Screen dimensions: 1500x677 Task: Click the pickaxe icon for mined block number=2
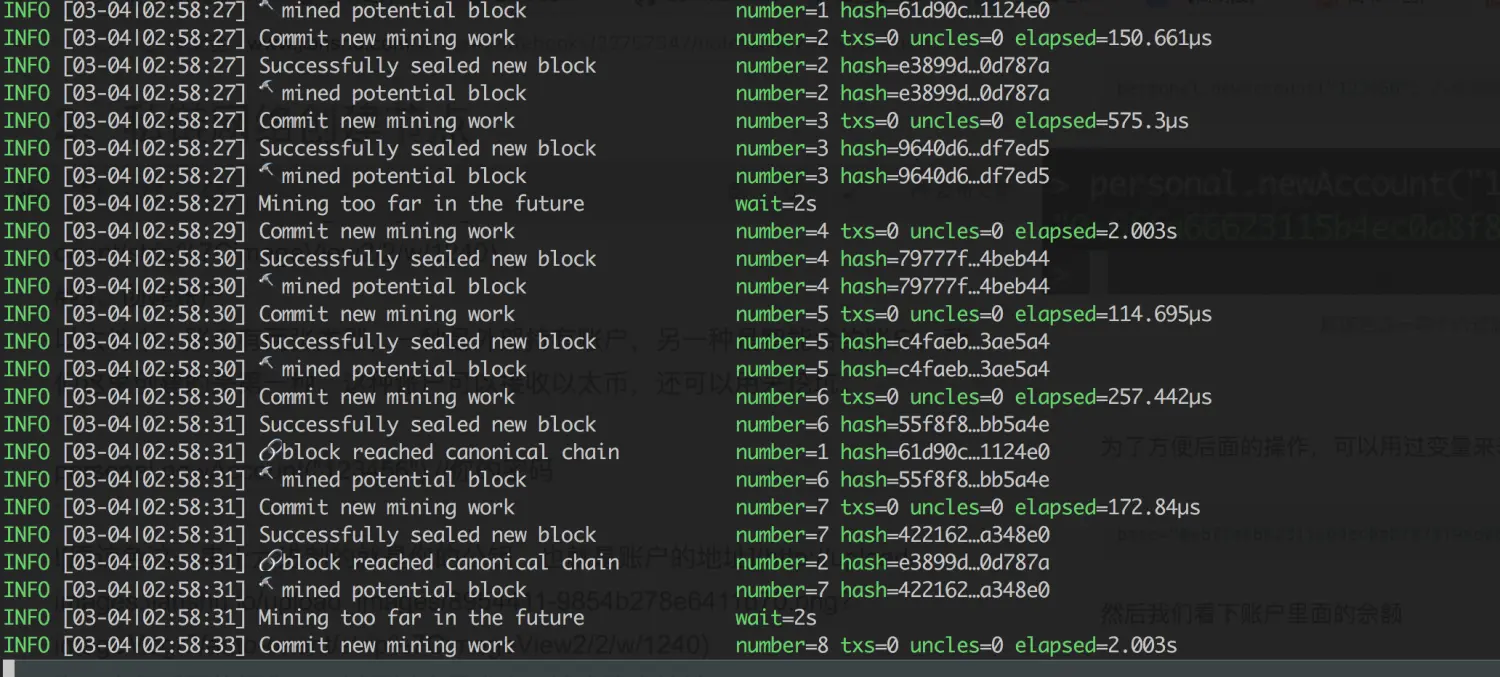tap(267, 91)
